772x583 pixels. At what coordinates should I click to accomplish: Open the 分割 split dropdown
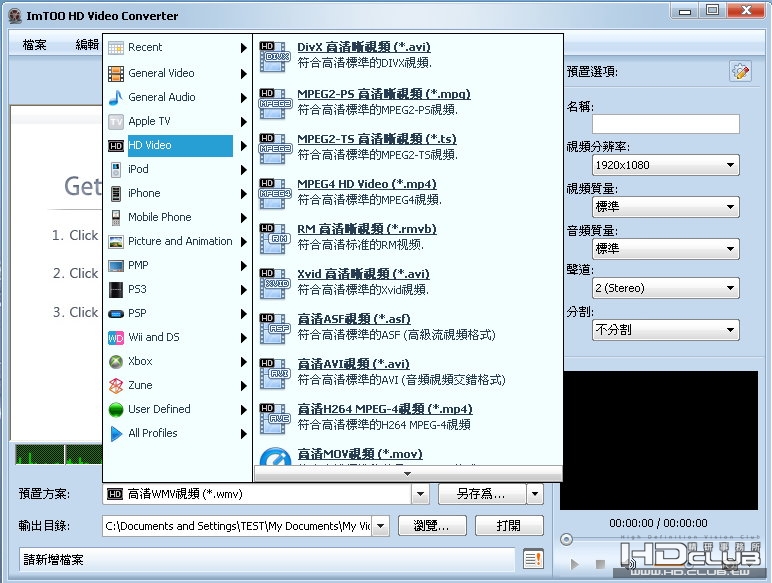[x=665, y=330]
